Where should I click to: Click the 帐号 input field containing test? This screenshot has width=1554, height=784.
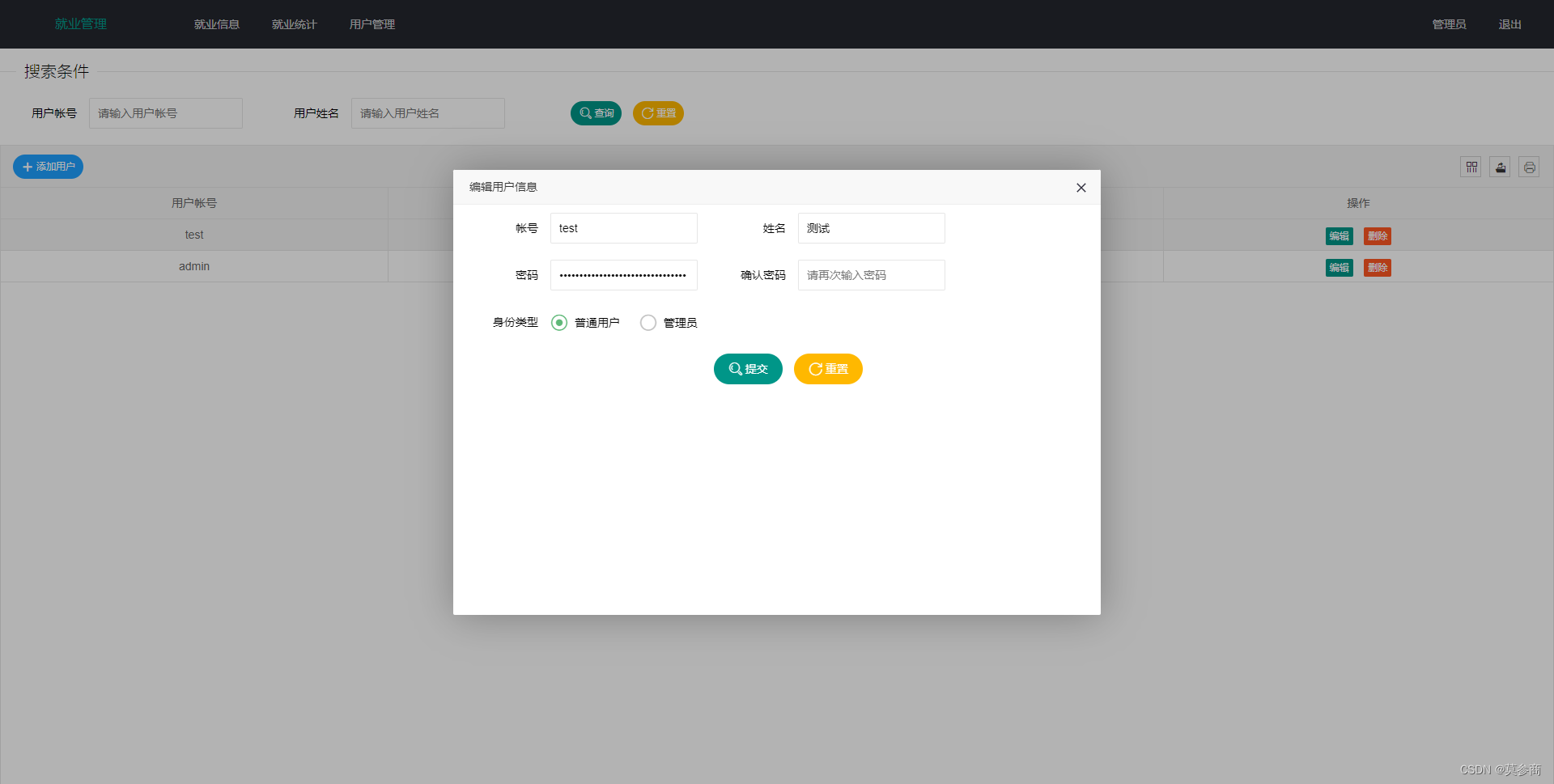pos(623,228)
